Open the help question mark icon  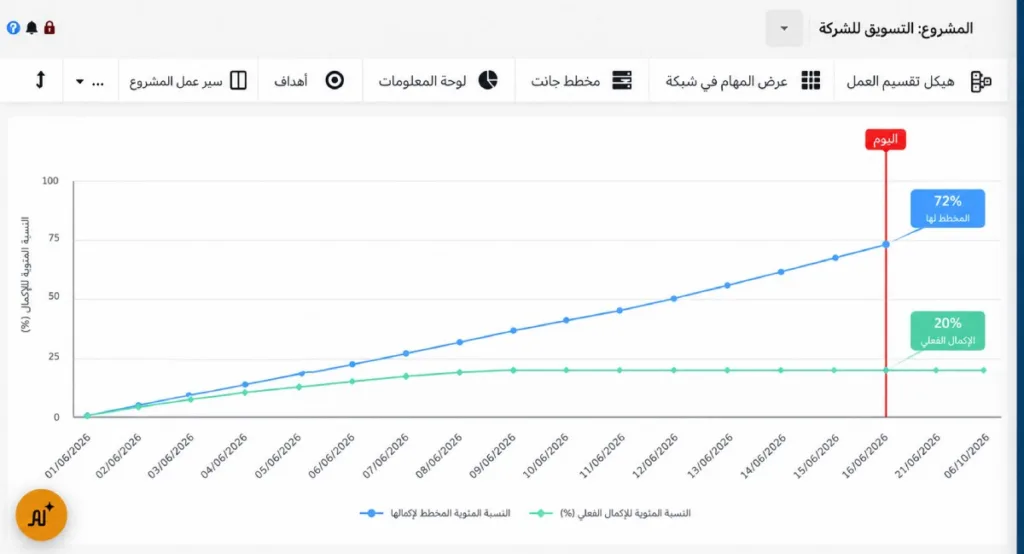[x=13, y=28]
